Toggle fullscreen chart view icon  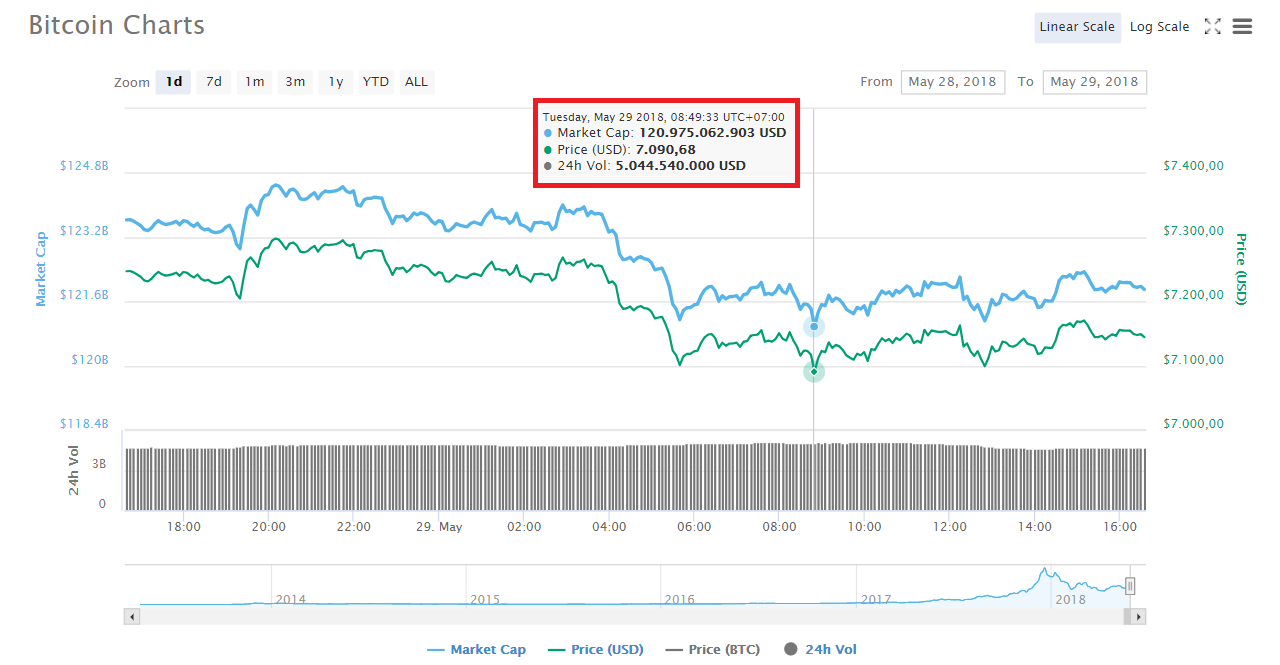point(1212,27)
